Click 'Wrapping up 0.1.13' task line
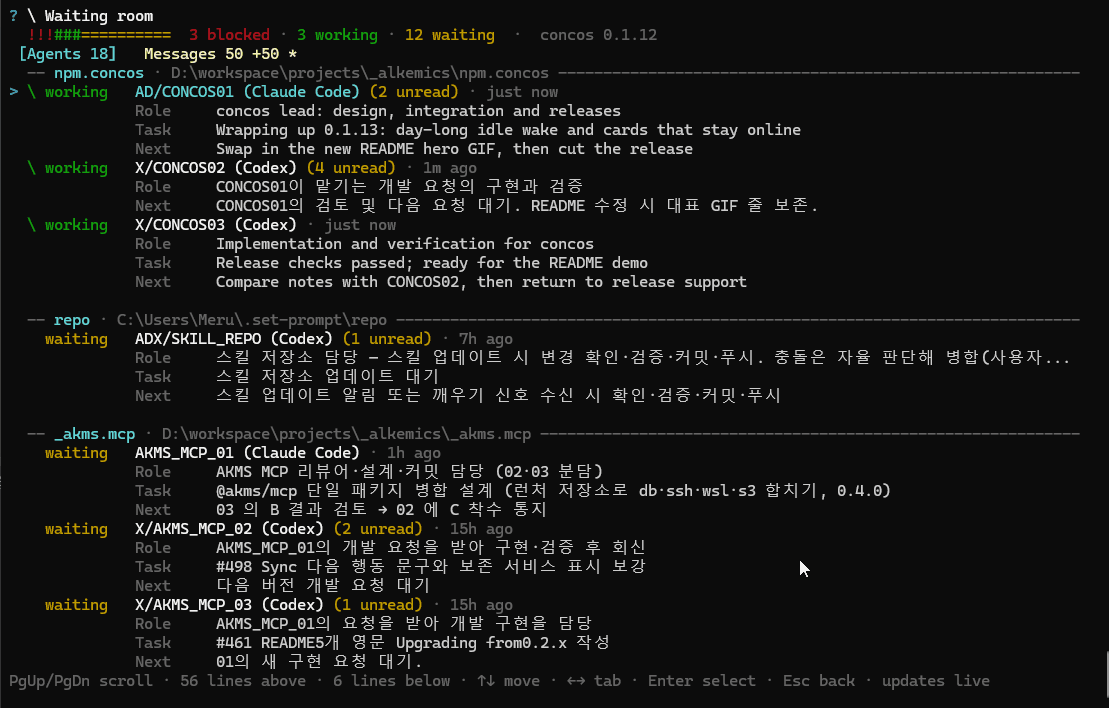1109x708 pixels. pyautogui.click(x=508, y=130)
